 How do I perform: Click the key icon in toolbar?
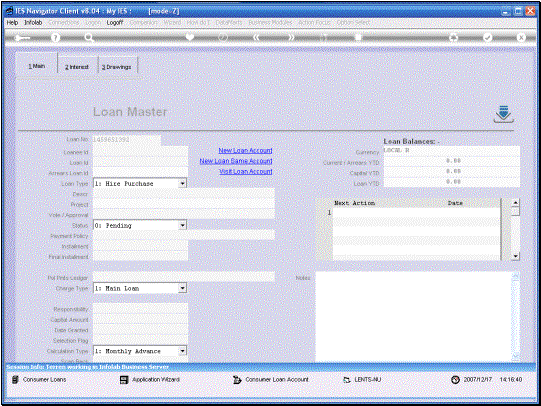tap(22, 37)
